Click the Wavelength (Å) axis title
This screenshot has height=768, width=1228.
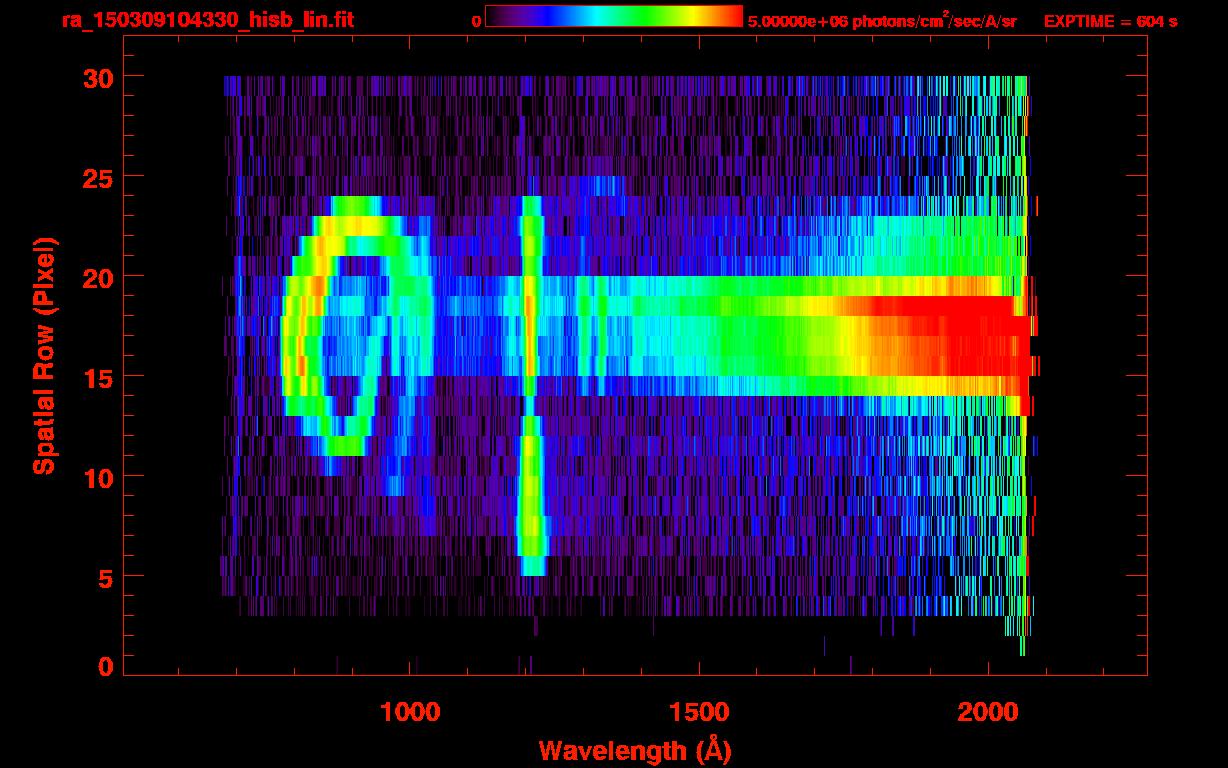pyautogui.click(x=635, y=749)
